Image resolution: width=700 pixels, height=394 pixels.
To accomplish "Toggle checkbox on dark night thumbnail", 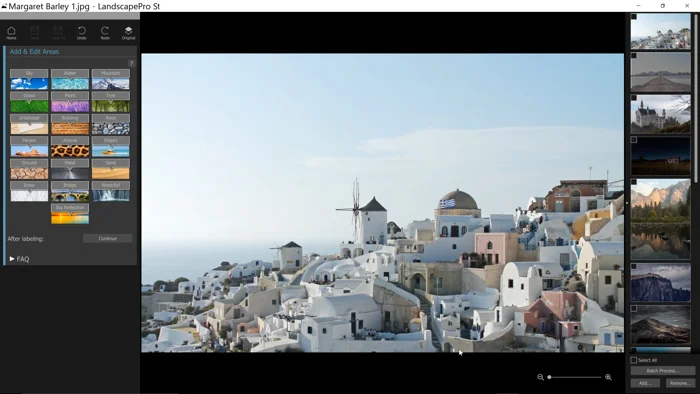I will pyautogui.click(x=633, y=140).
